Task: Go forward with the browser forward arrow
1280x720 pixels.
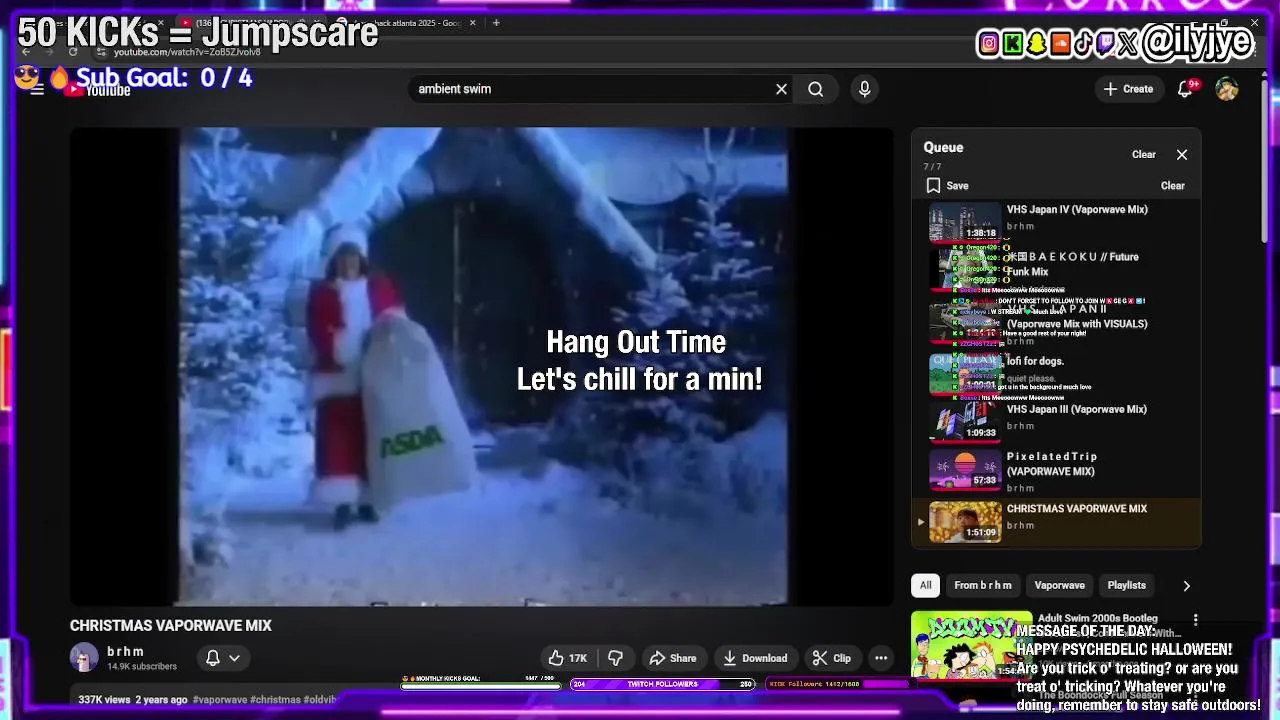Action: (50, 52)
